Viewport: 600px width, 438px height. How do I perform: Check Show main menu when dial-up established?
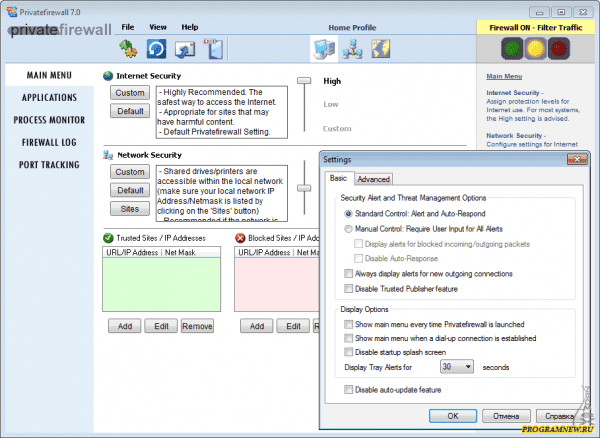[x=348, y=338]
